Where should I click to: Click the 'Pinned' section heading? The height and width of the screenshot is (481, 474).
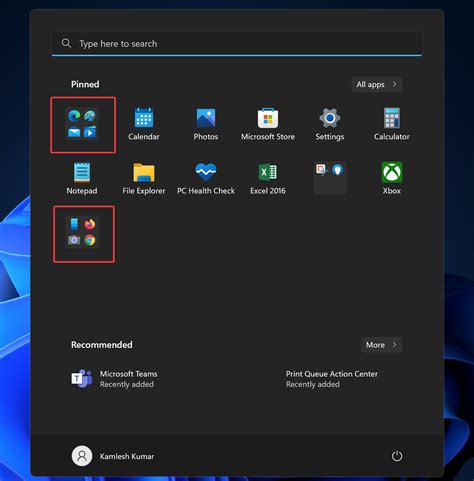coord(85,84)
